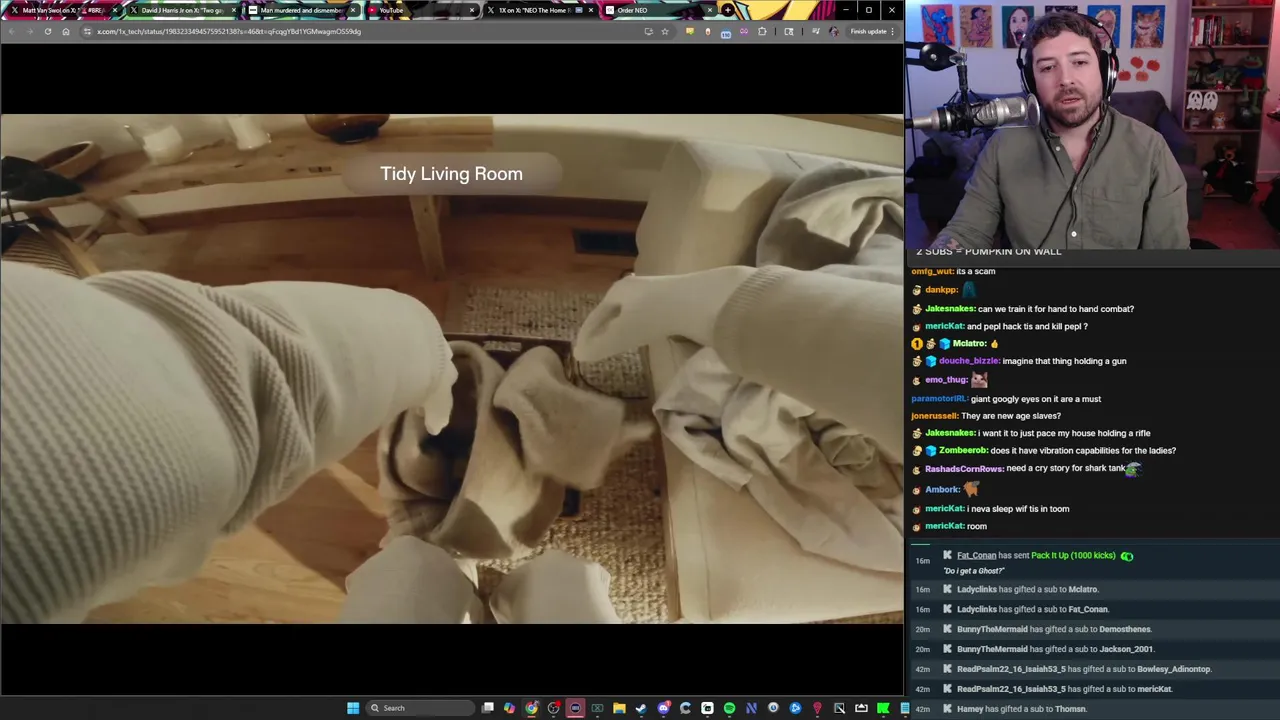1280x720 pixels.
Task: Click username Zombeerob in chat
Action: (962, 451)
